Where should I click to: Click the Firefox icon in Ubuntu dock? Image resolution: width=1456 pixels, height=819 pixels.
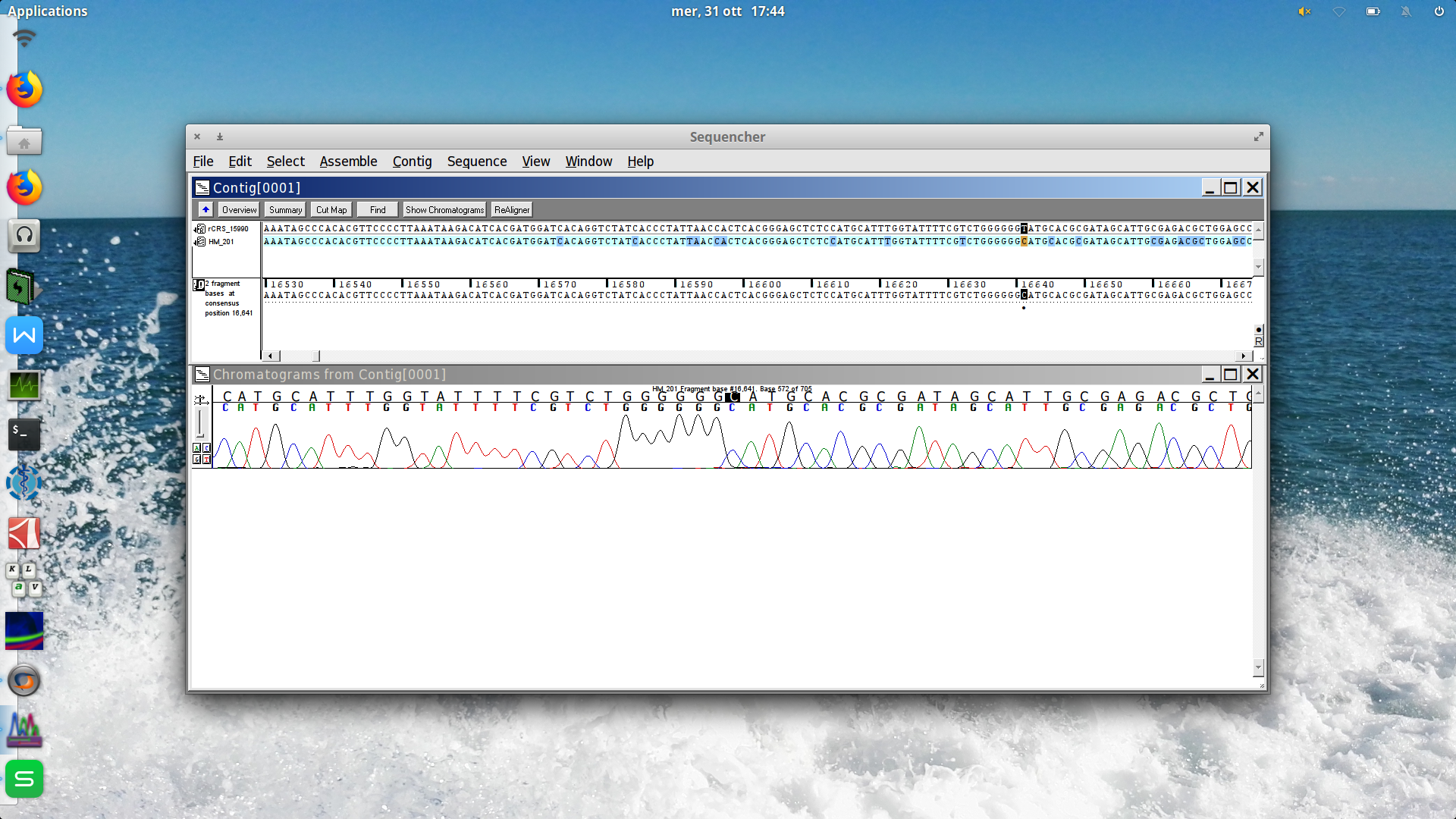pyautogui.click(x=25, y=90)
